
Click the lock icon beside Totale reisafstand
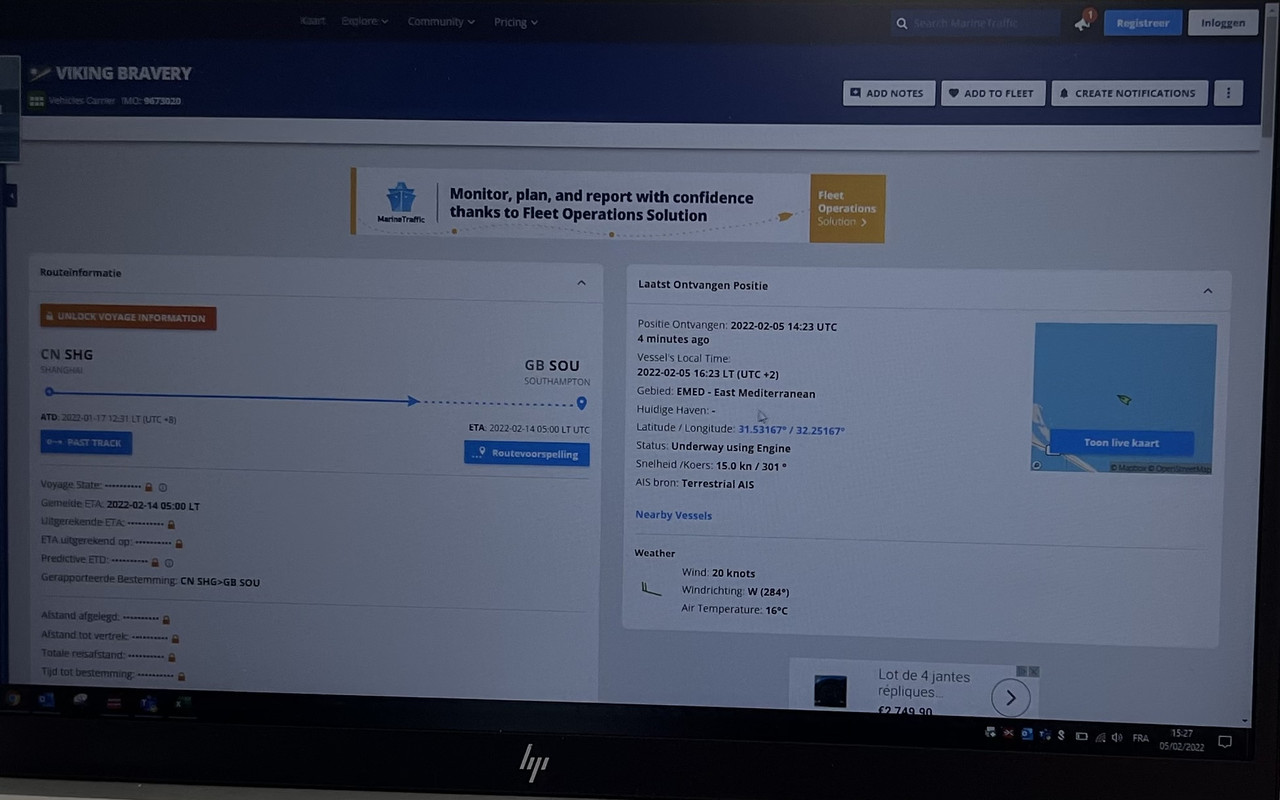click(x=171, y=657)
